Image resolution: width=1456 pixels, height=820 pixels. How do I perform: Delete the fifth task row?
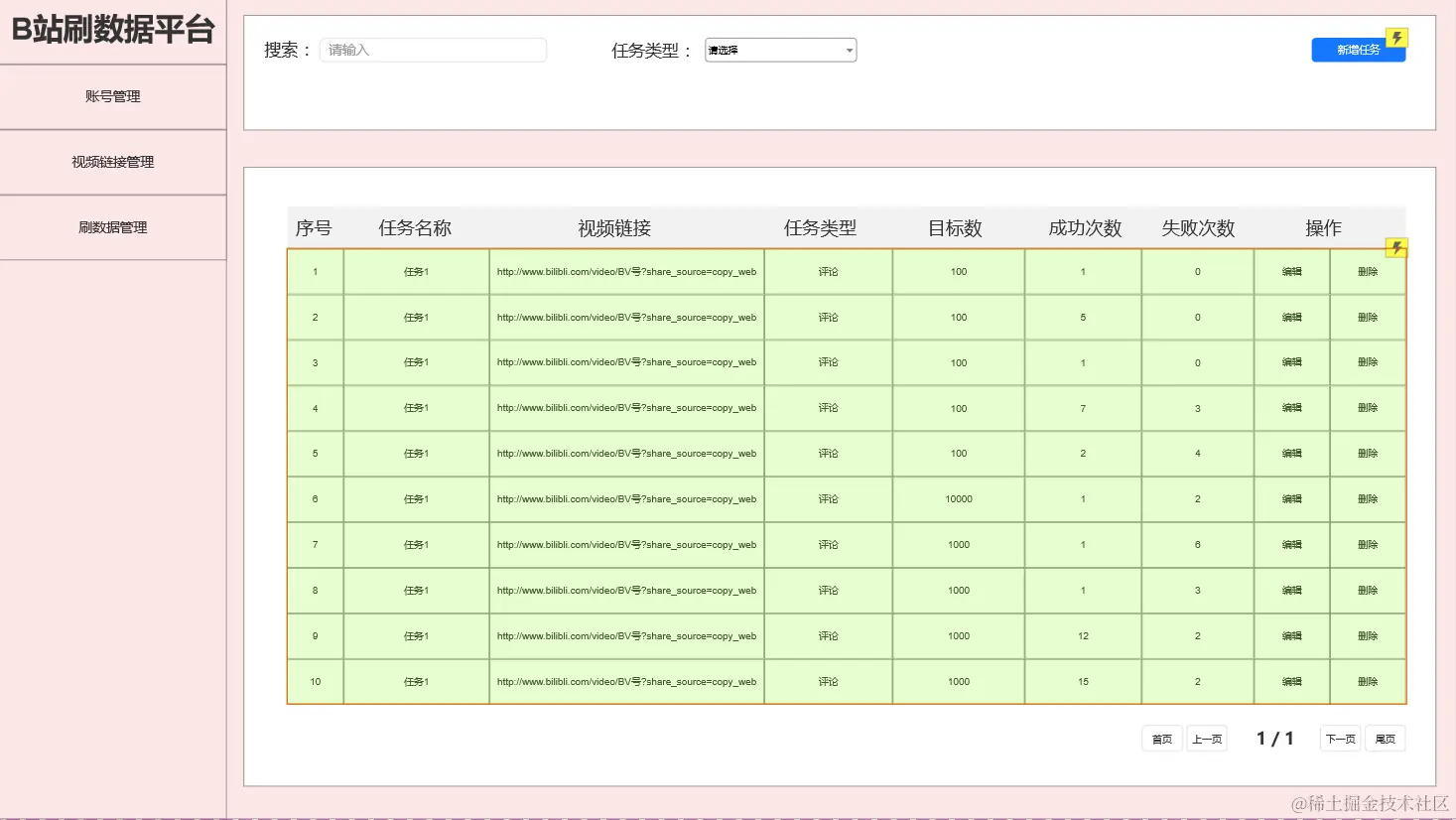1368,454
